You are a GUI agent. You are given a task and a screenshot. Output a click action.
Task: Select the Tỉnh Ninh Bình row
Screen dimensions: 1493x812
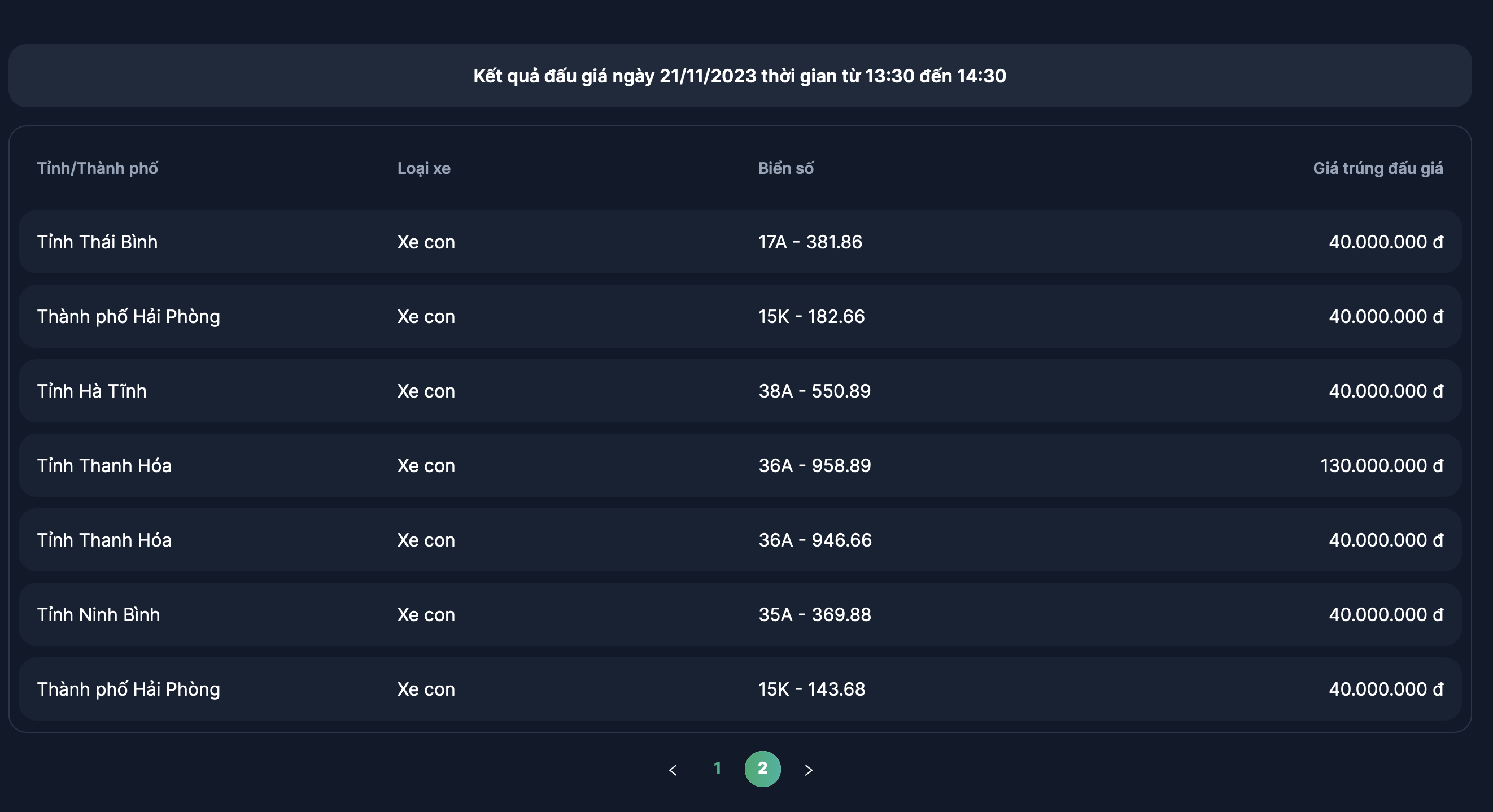[98, 614]
